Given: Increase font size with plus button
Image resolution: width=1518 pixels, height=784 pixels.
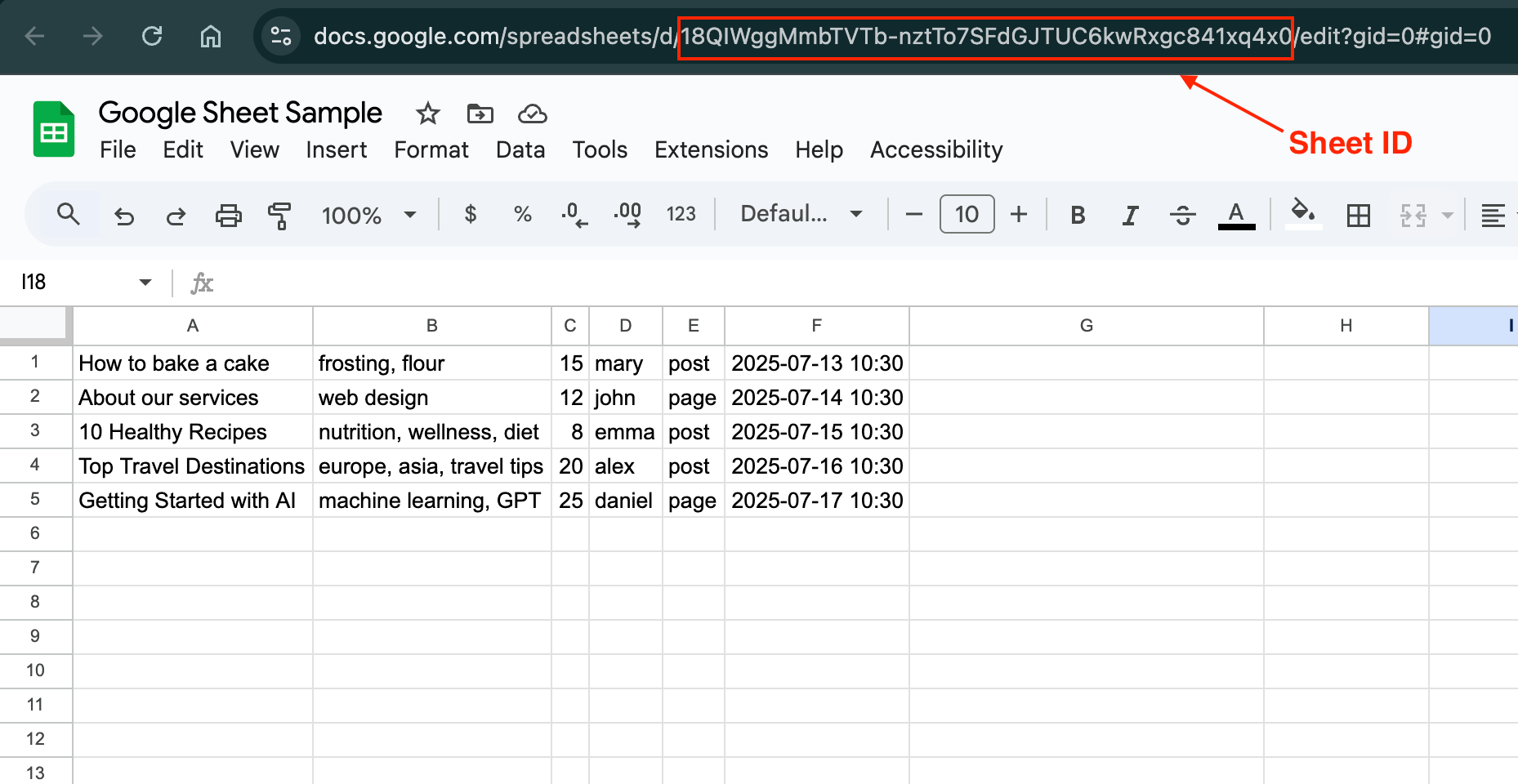Looking at the screenshot, I should pyautogui.click(x=1019, y=215).
